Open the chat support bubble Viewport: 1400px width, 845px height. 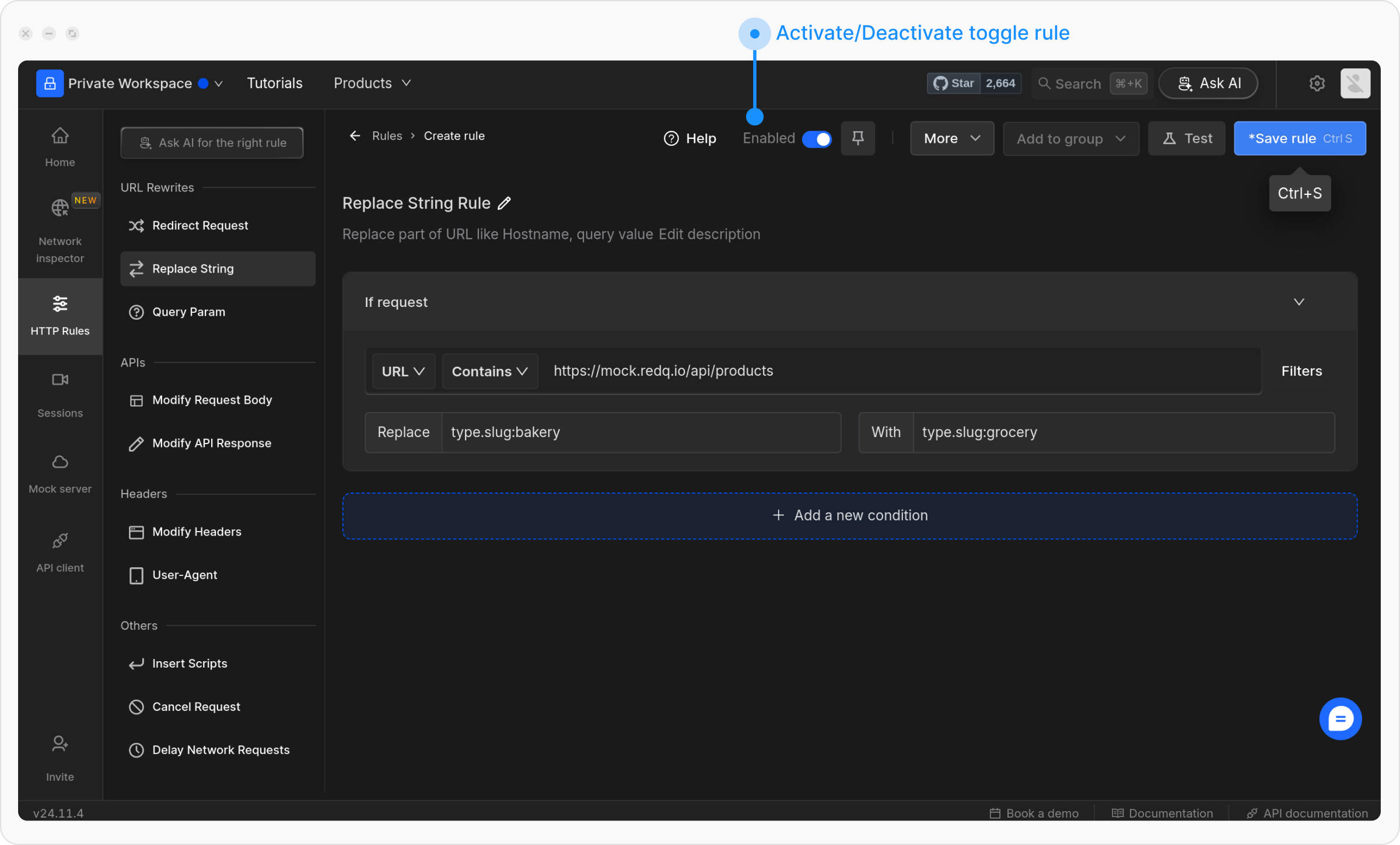point(1340,719)
